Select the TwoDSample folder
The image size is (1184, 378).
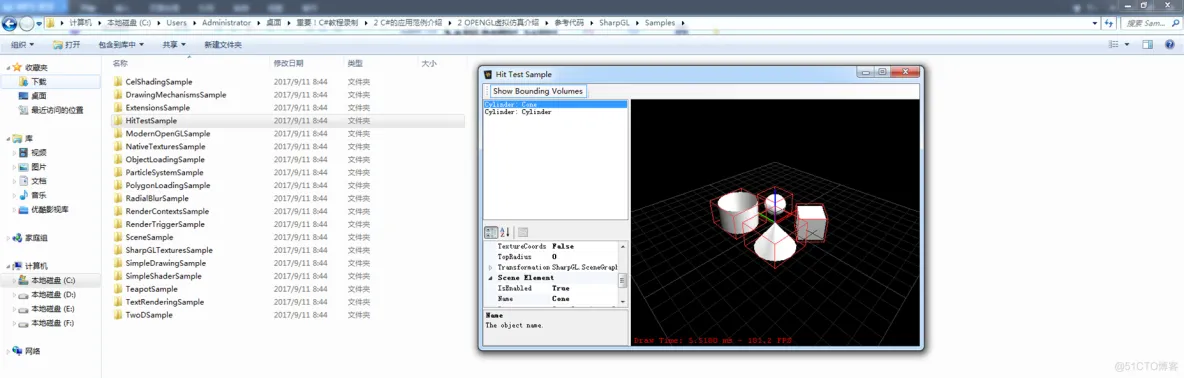point(149,315)
